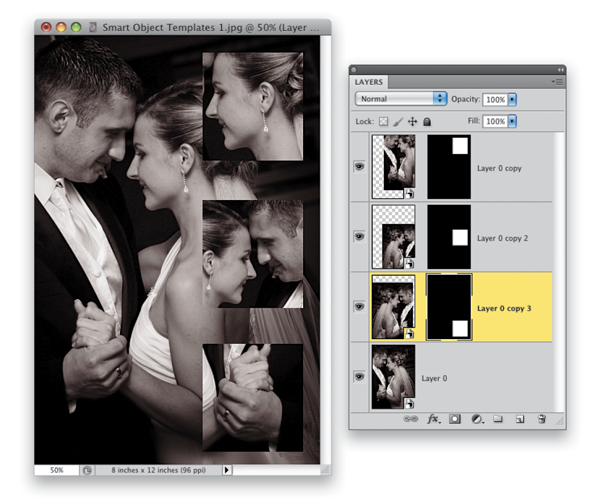Viewport: 600px width, 500px height.
Task: Lock image pixels brush icon
Action: point(398,122)
